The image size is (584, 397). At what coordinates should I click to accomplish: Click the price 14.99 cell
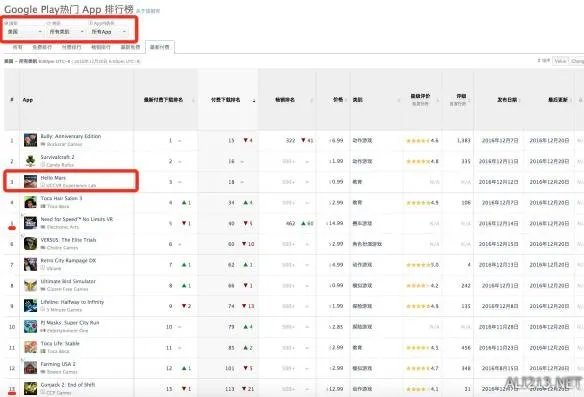[335, 223]
